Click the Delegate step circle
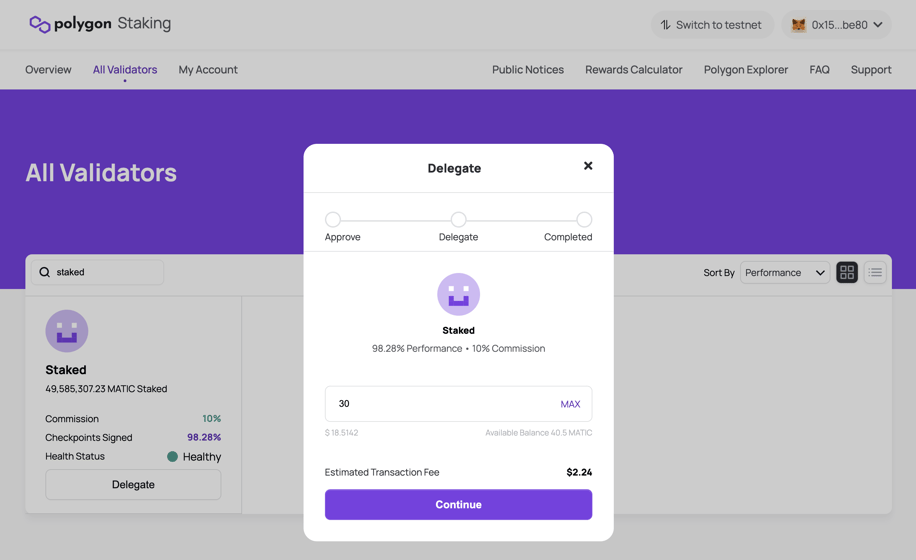The width and height of the screenshot is (916, 560). [459, 220]
